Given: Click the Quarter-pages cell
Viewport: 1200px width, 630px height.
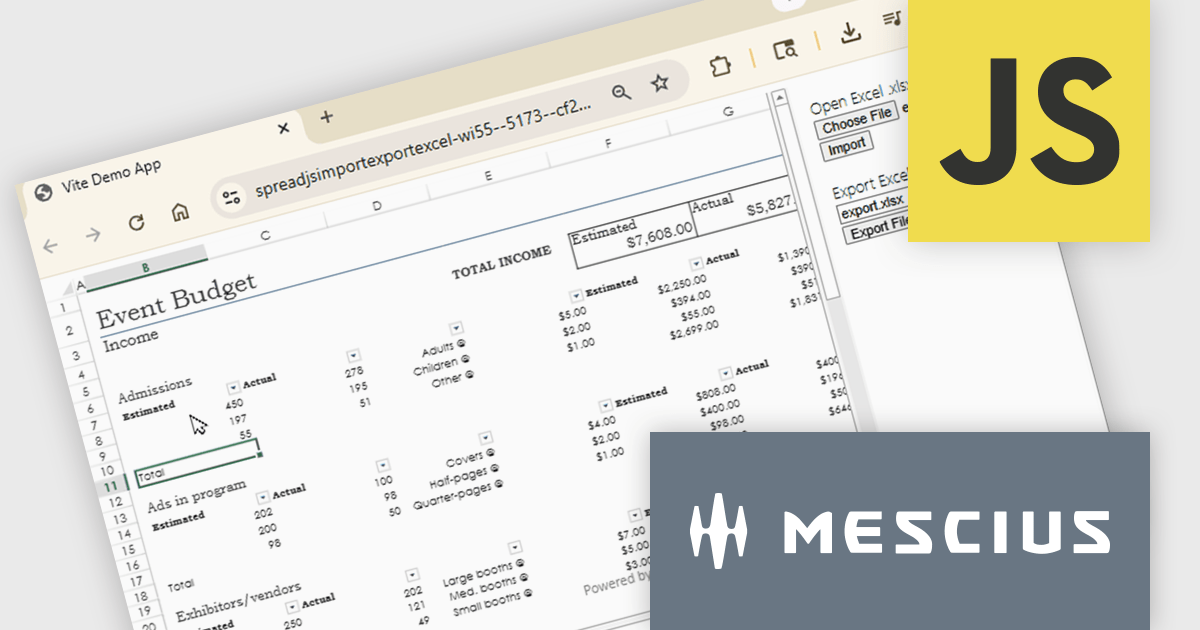Looking at the screenshot, I should 457,493.
